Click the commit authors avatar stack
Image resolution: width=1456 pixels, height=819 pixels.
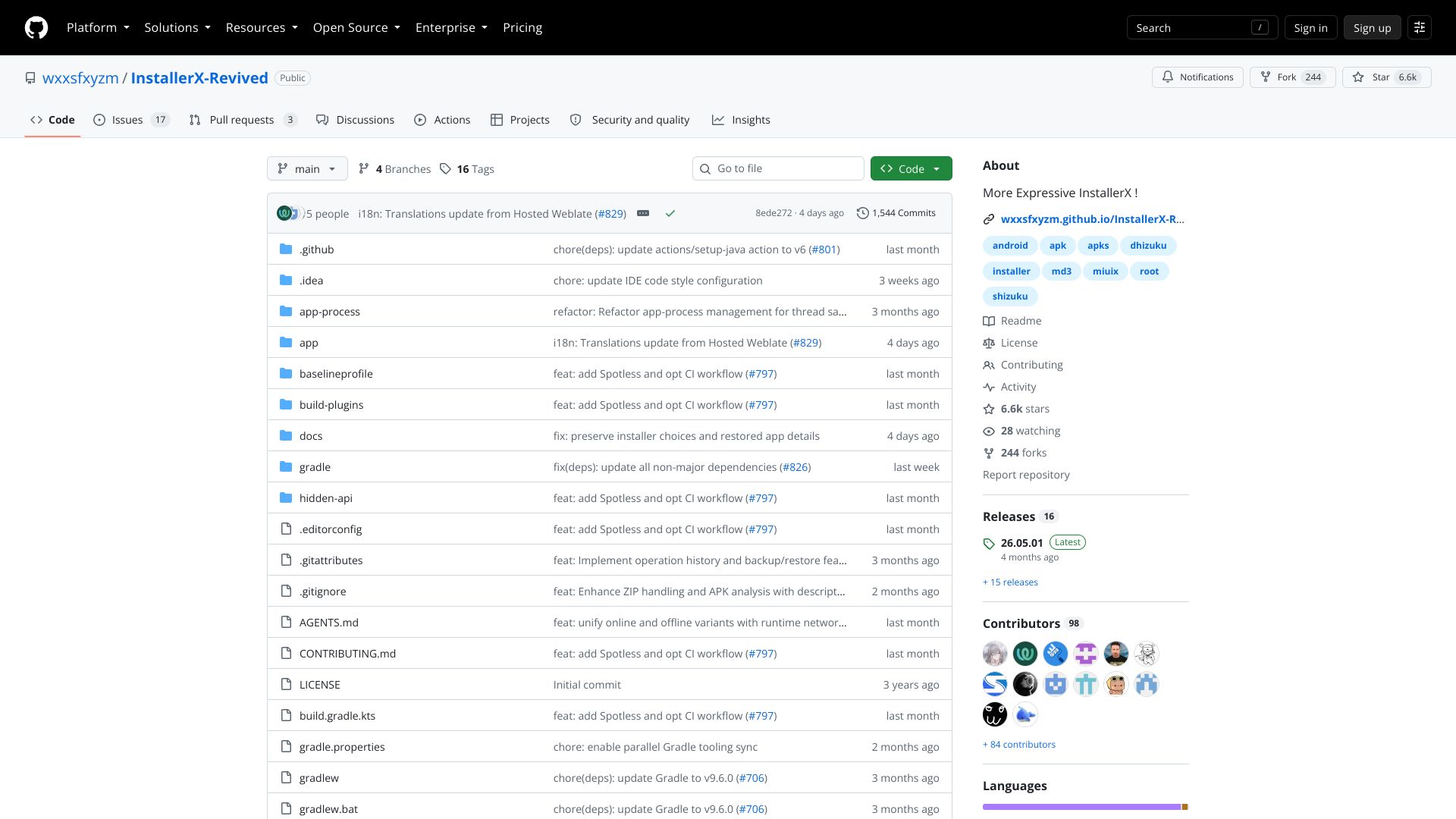point(290,214)
